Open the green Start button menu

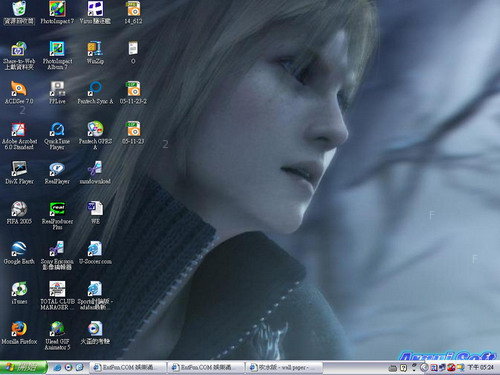(x=23, y=367)
